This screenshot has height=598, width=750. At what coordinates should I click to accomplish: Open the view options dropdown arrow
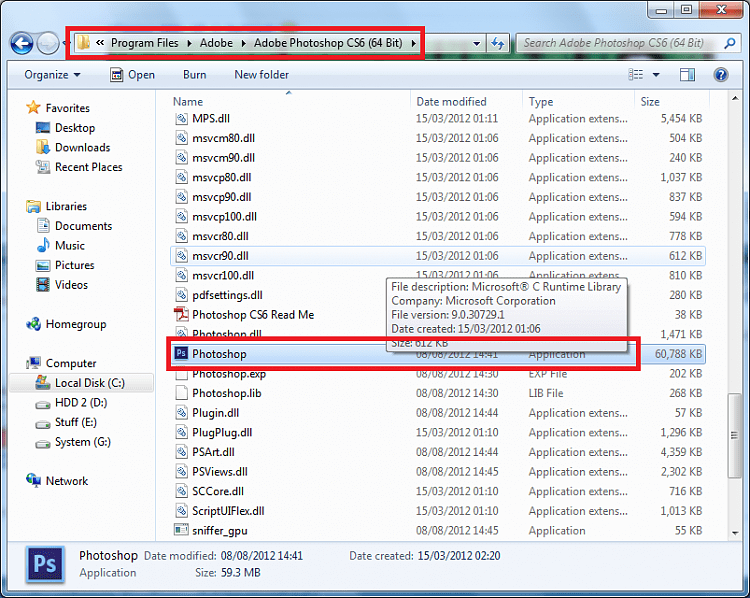(656, 75)
